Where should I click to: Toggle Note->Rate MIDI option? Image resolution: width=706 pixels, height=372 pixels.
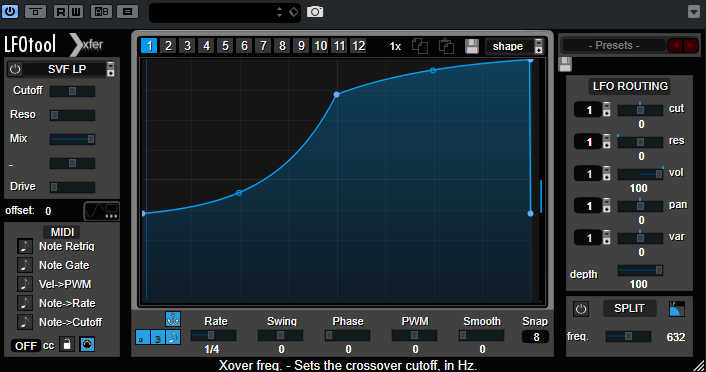click(25, 303)
